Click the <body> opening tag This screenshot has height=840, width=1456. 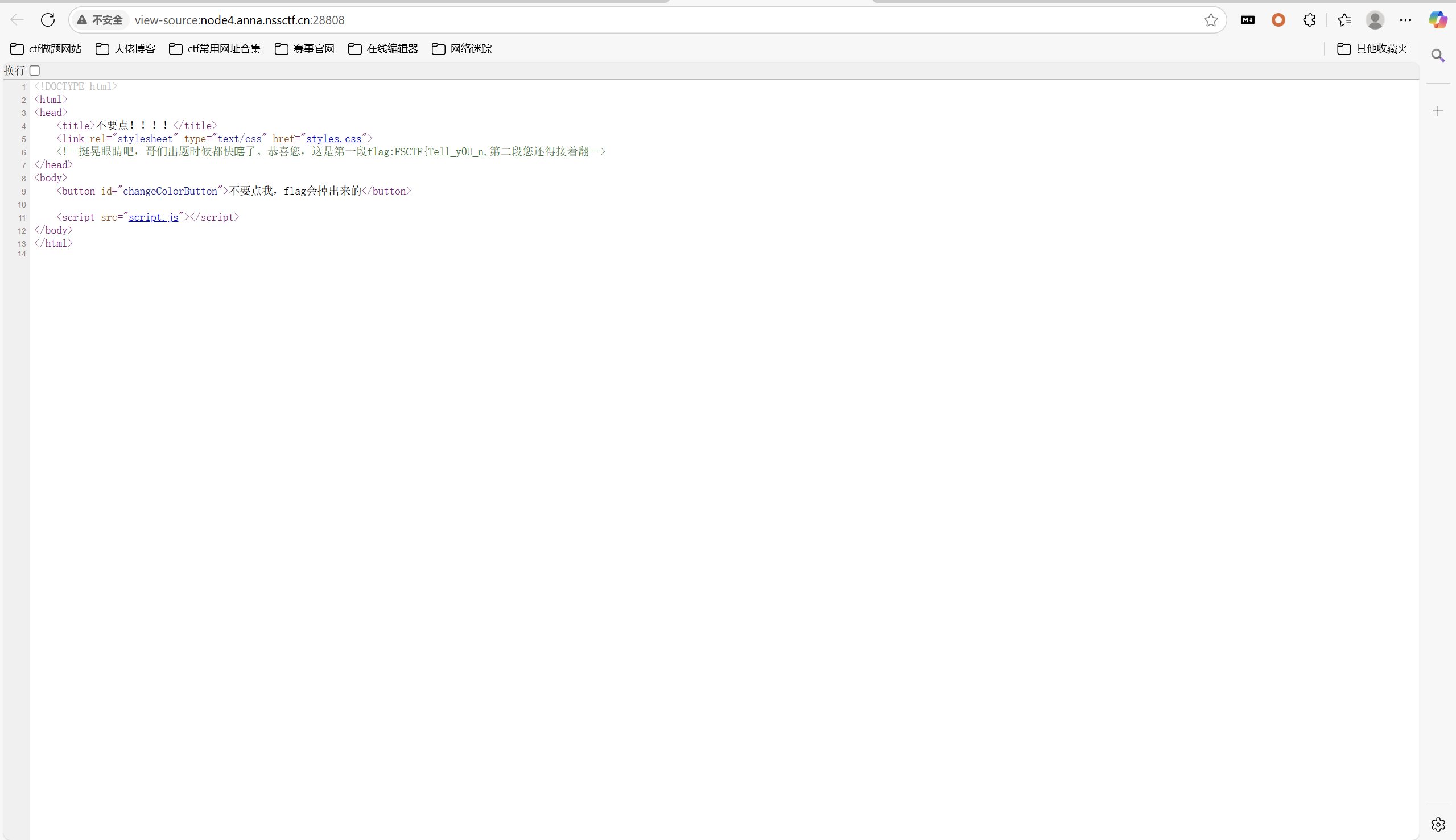pos(51,178)
